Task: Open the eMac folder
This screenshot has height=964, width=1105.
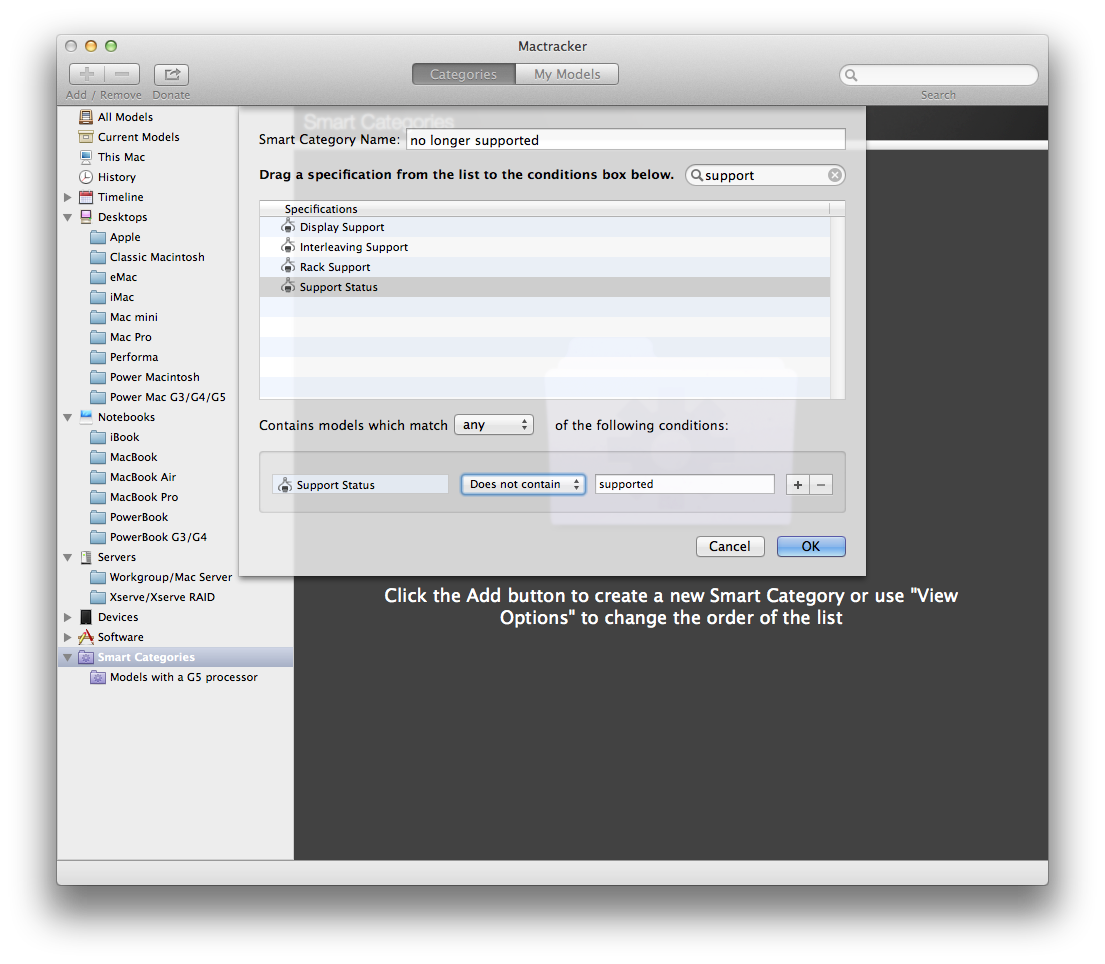Action: [x=114, y=277]
